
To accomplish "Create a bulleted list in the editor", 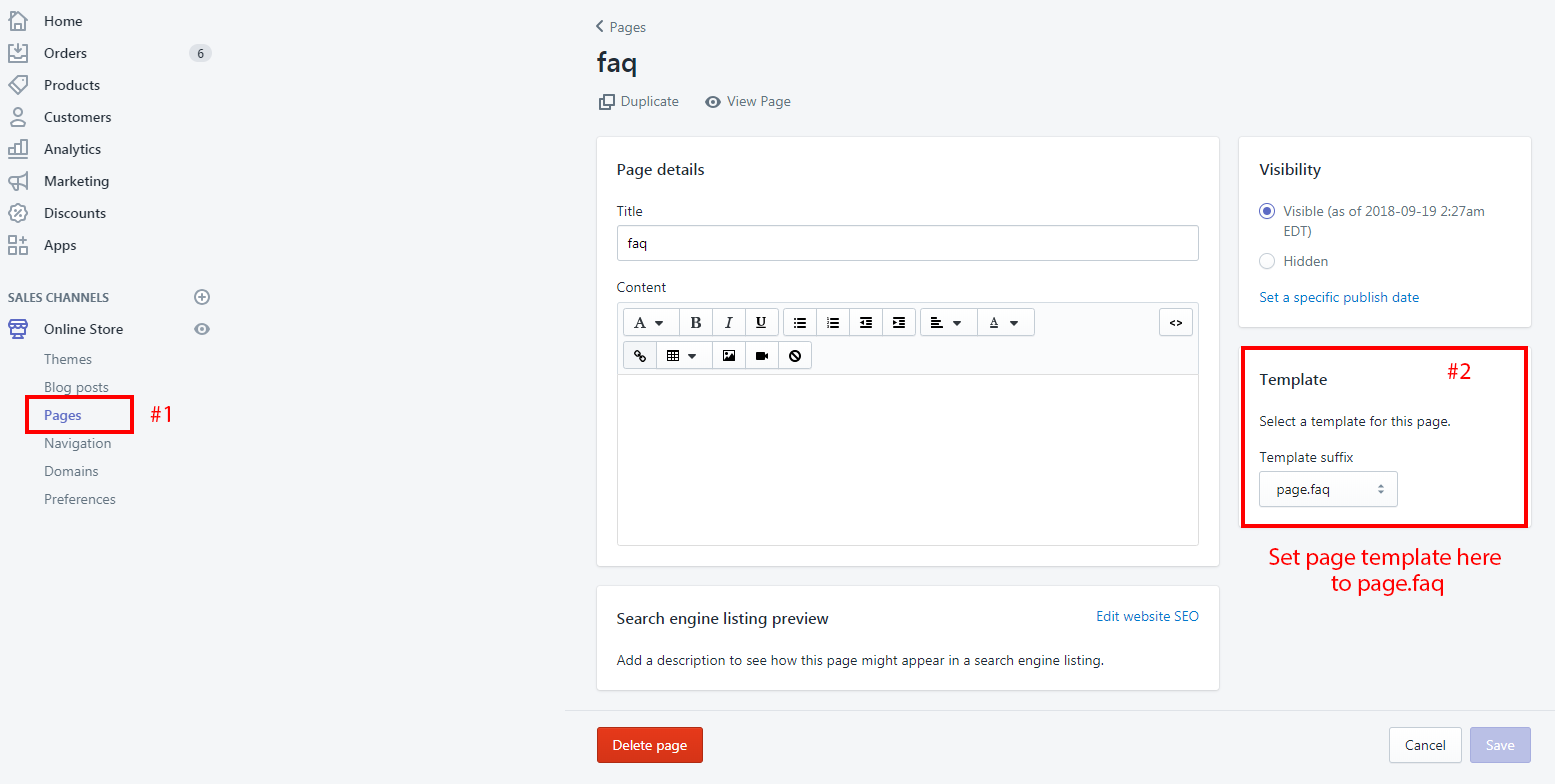I will [x=800, y=322].
